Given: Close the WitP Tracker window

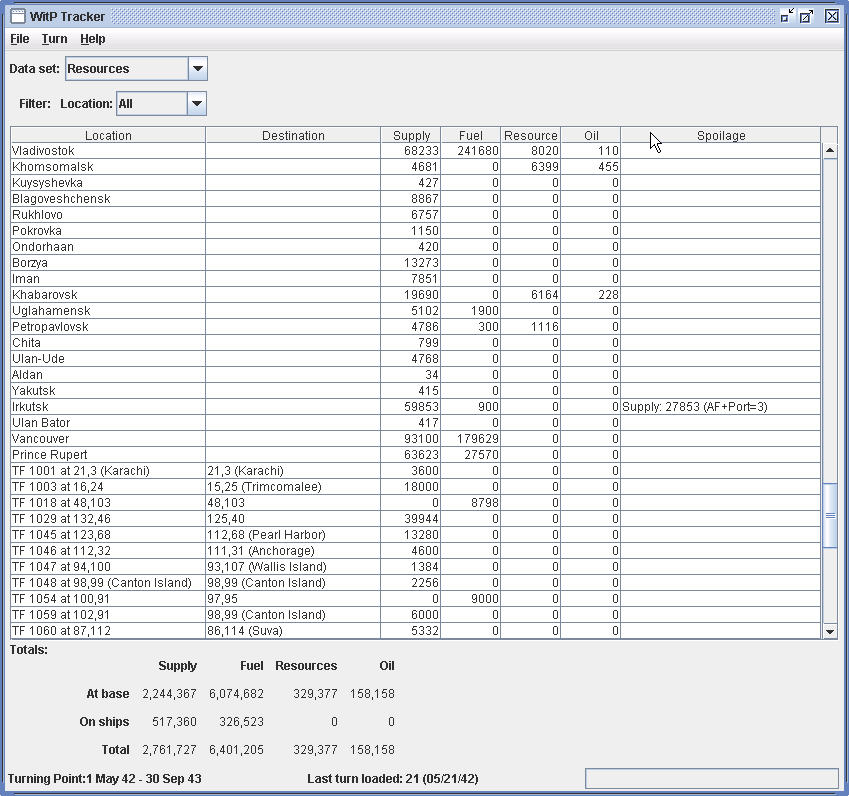Looking at the screenshot, I should click(x=832, y=16).
